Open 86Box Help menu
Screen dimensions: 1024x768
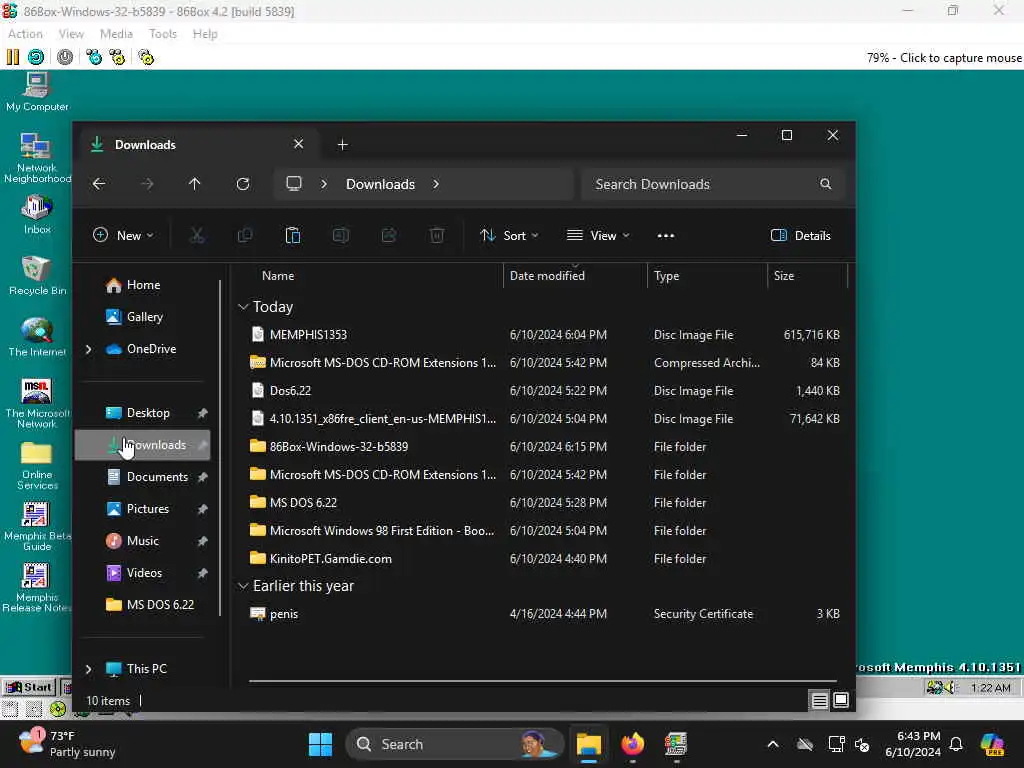205,34
